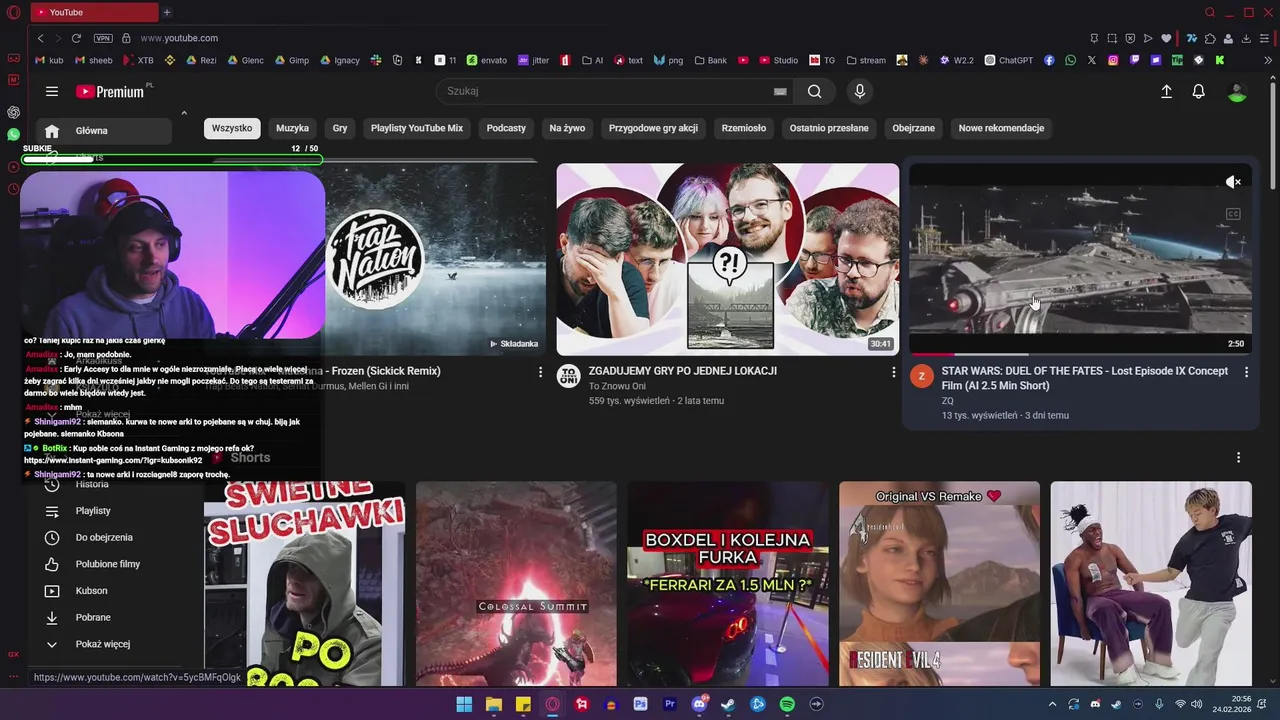
Task: Open options menu for Zgadujemy gry video
Action: pyautogui.click(x=894, y=372)
